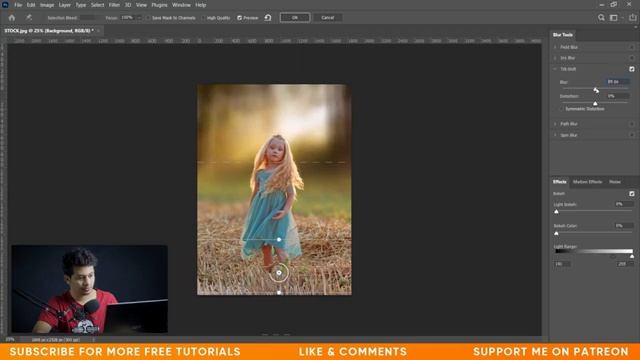Enable Save Mask to Channels checkbox
Image resolution: width=640 pixels, height=360 pixels.
[148, 18]
